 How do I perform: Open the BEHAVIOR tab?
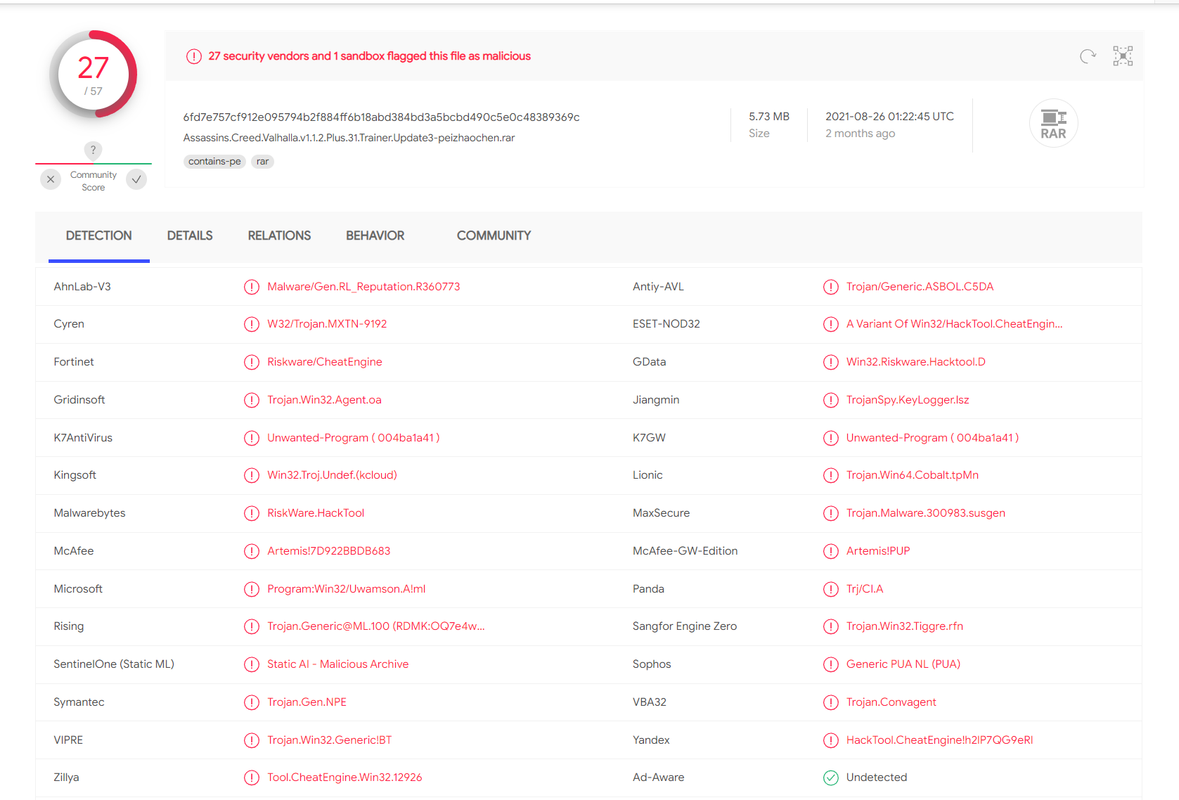tap(375, 236)
